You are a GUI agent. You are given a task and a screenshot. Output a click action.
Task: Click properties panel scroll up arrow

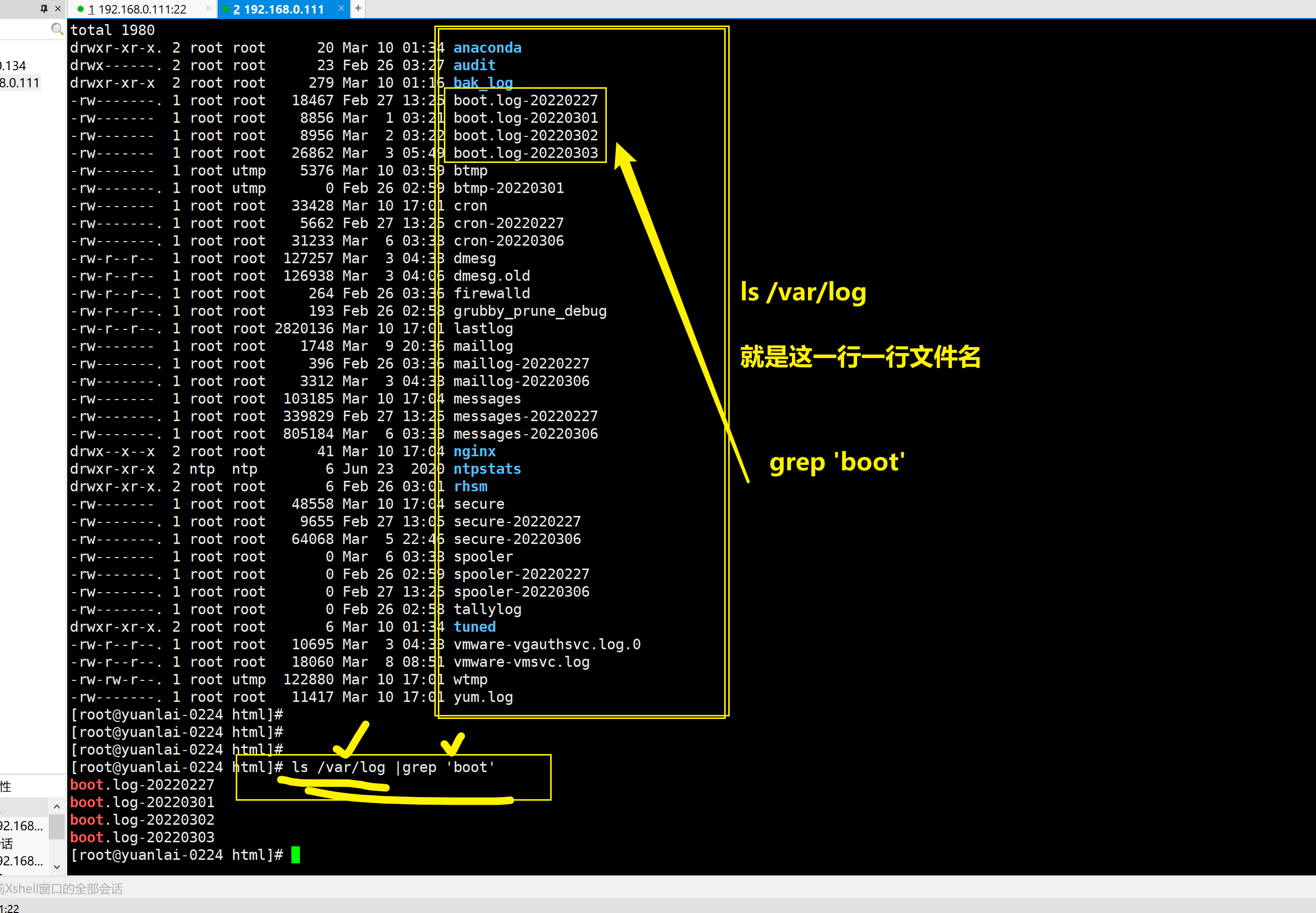[57, 806]
